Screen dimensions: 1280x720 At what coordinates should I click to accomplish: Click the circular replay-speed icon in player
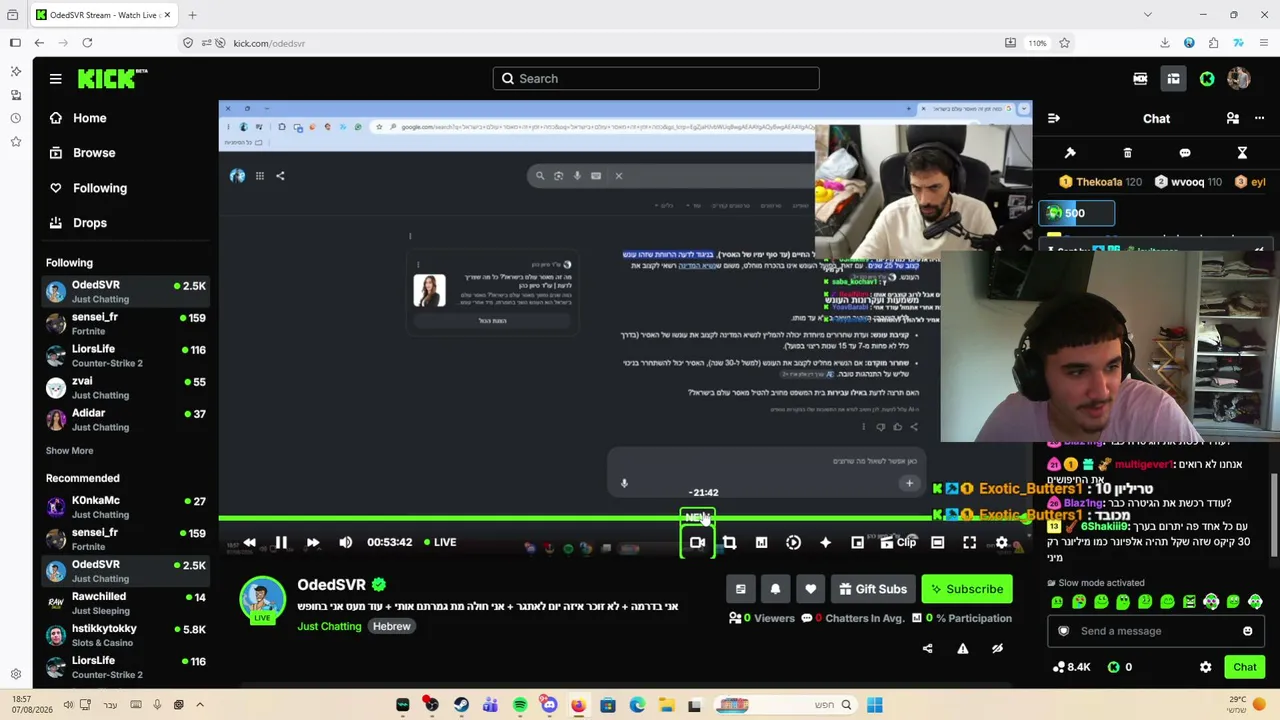pos(793,542)
